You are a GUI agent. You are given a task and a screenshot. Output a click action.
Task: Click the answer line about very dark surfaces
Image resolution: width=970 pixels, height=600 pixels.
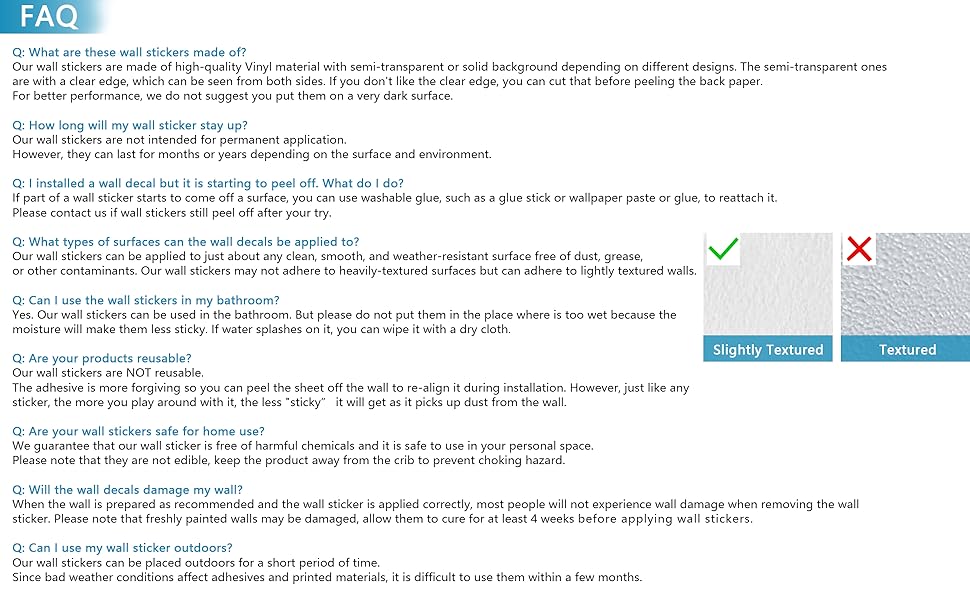232,96
